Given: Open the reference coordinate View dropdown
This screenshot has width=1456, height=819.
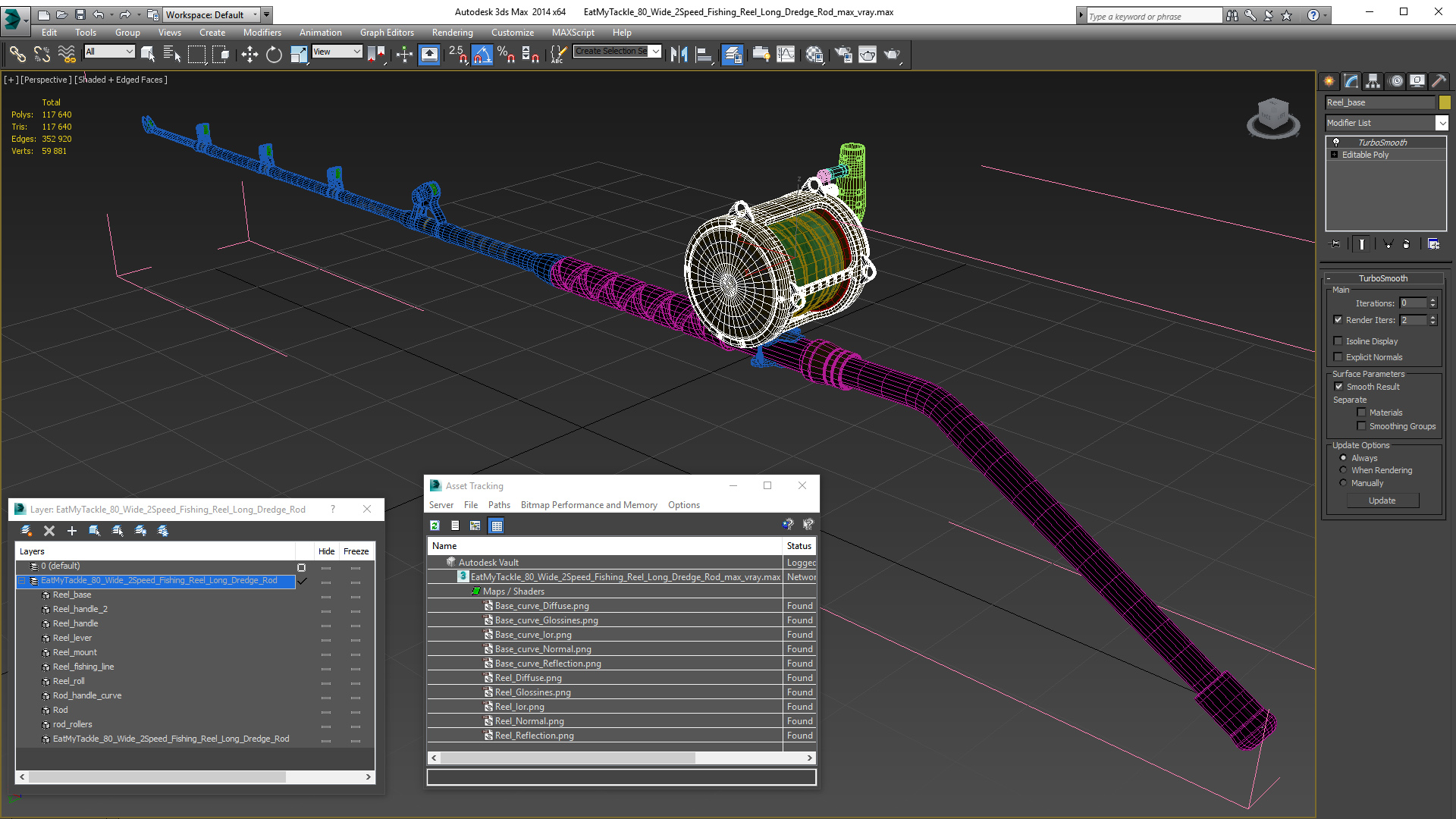Looking at the screenshot, I should point(337,52).
